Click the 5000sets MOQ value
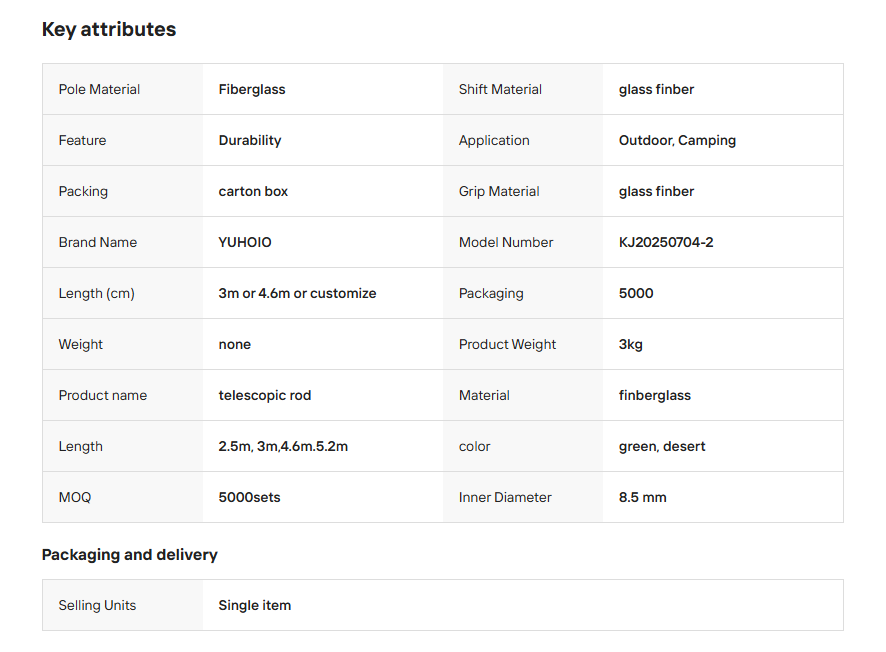 point(249,498)
